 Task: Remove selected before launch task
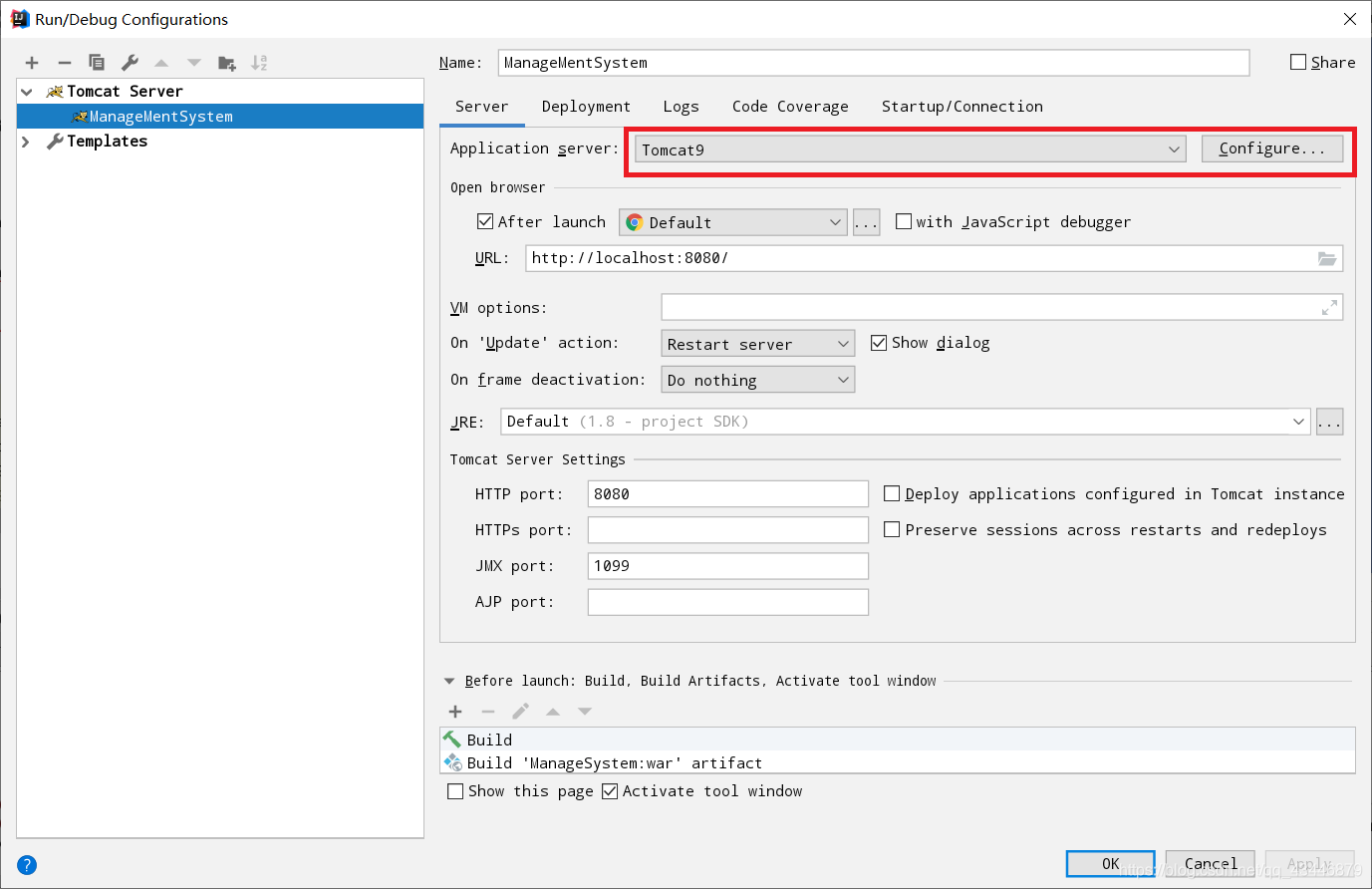point(488,712)
